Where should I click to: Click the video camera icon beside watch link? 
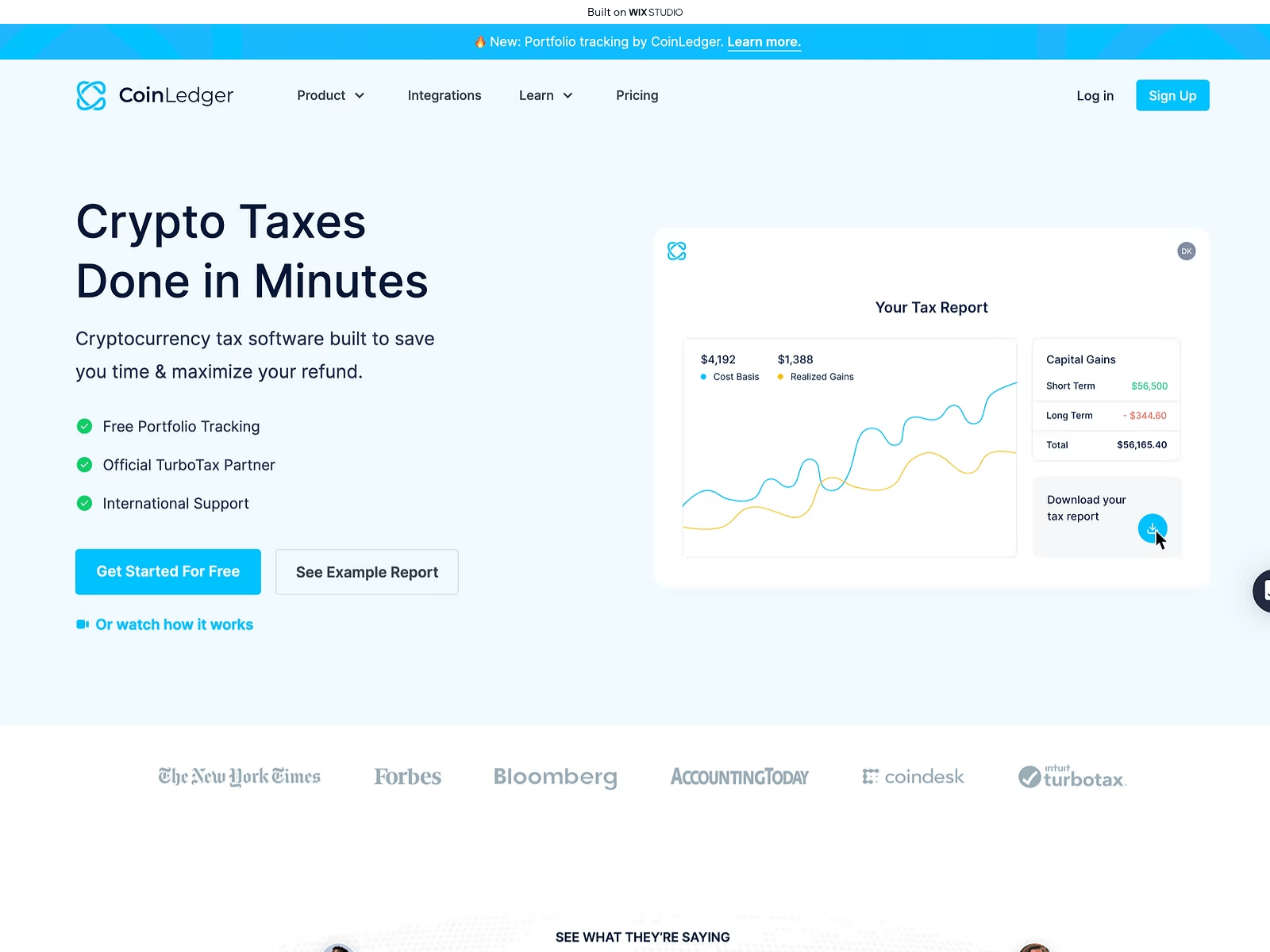coord(83,624)
